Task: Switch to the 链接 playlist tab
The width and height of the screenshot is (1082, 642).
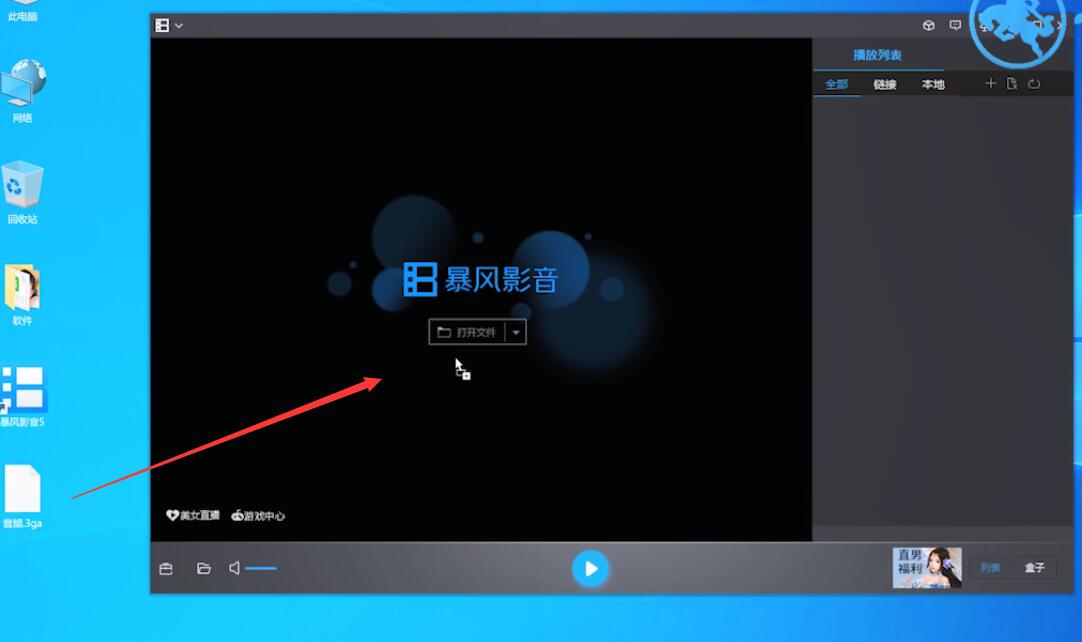Action: tap(885, 84)
